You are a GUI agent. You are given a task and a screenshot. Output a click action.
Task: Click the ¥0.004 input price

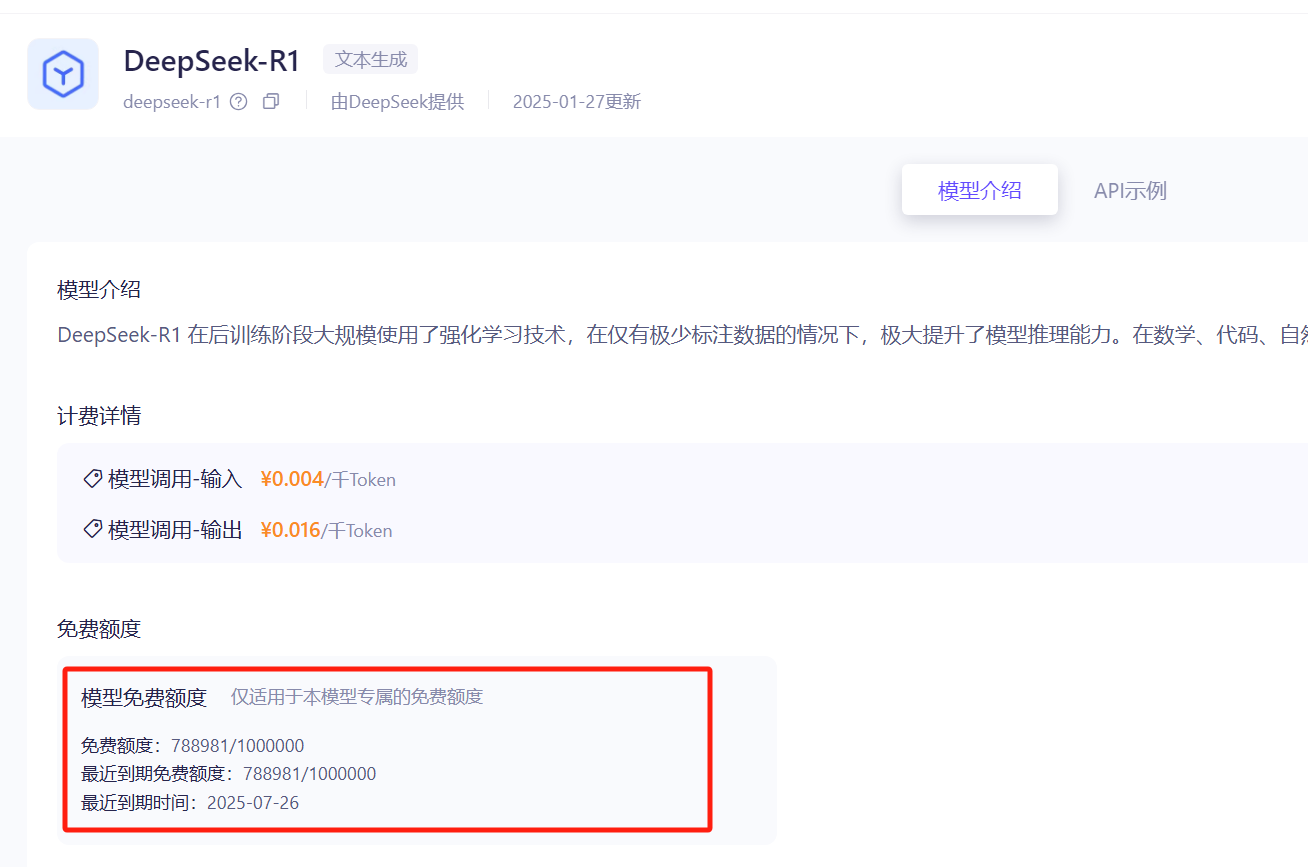pyautogui.click(x=292, y=479)
